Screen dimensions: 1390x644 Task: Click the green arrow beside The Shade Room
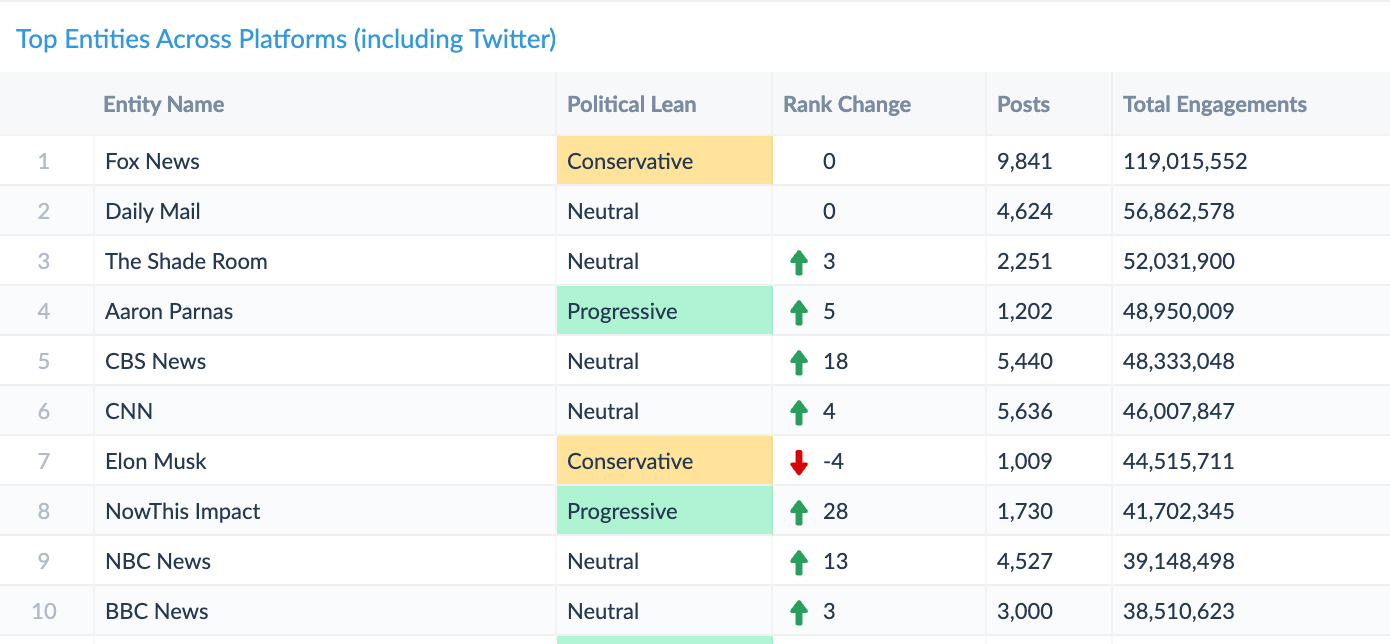point(798,262)
